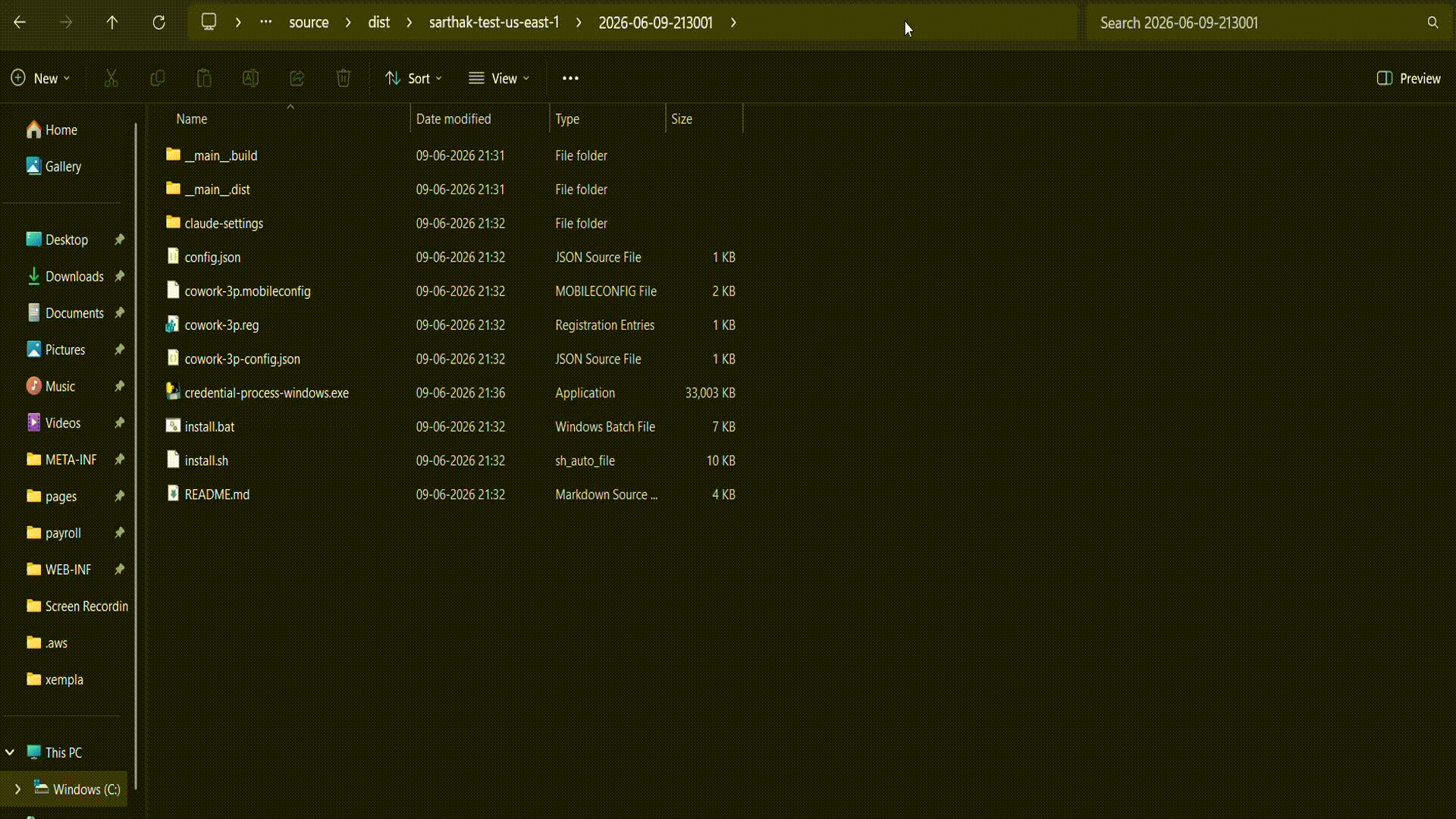This screenshot has height=819, width=1456.
Task: Expand chevron after '2026-06-09-213001' breadcrumb
Action: click(x=733, y=23)
